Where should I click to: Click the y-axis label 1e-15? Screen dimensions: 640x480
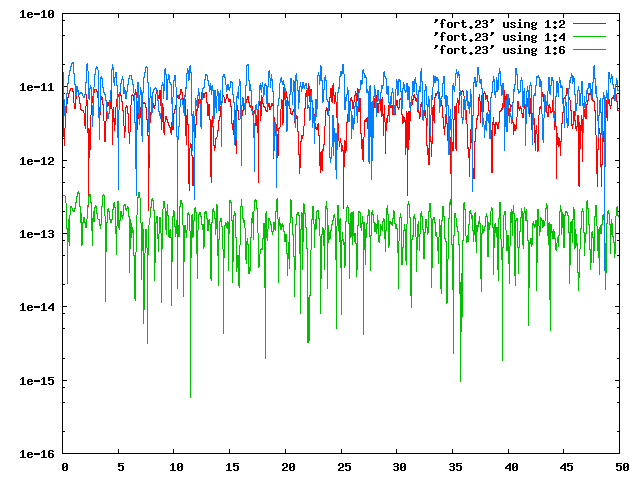(x=37, y=381)
